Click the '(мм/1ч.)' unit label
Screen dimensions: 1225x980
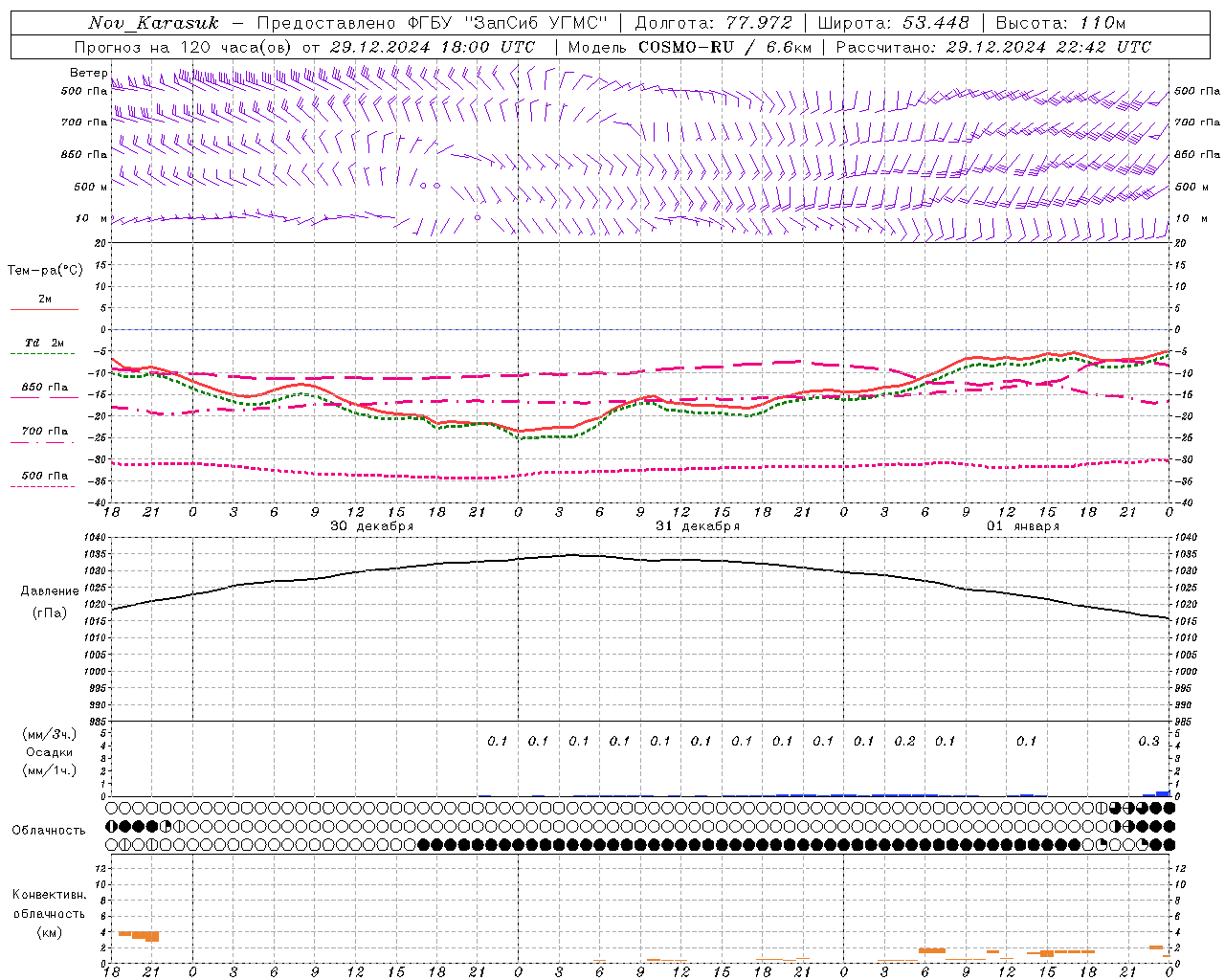coord(49,770)
